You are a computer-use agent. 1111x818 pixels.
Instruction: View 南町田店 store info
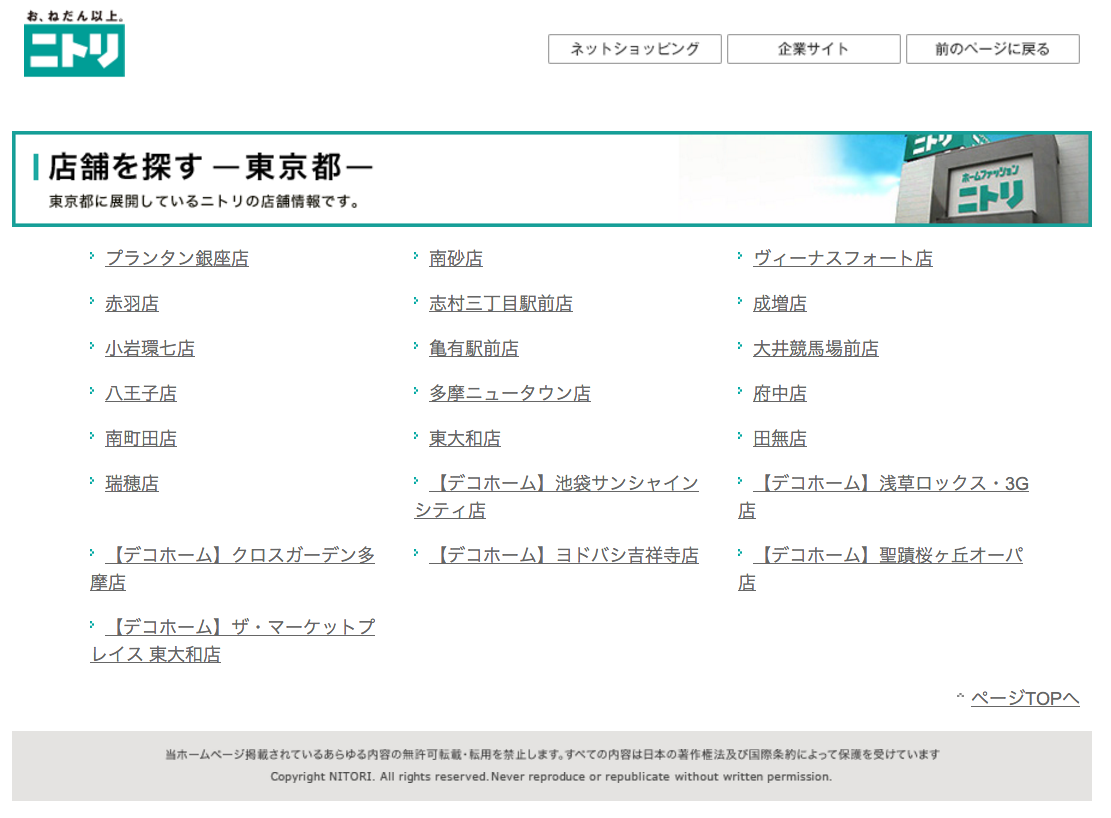pos(141,439)
